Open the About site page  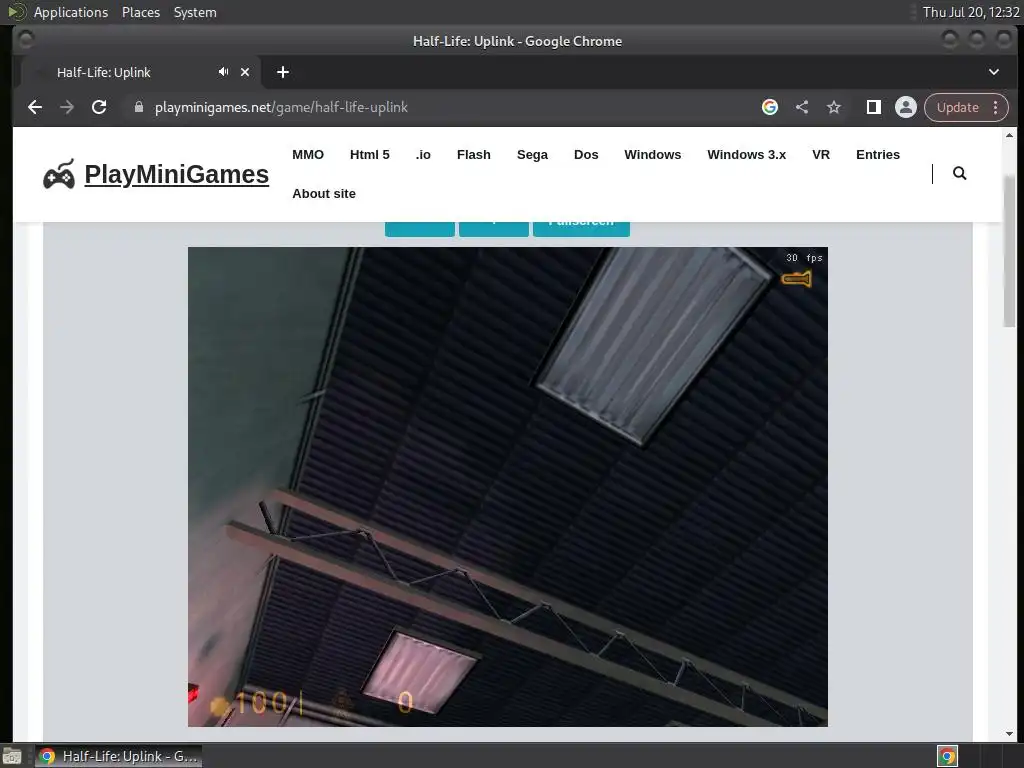[324, 194]
